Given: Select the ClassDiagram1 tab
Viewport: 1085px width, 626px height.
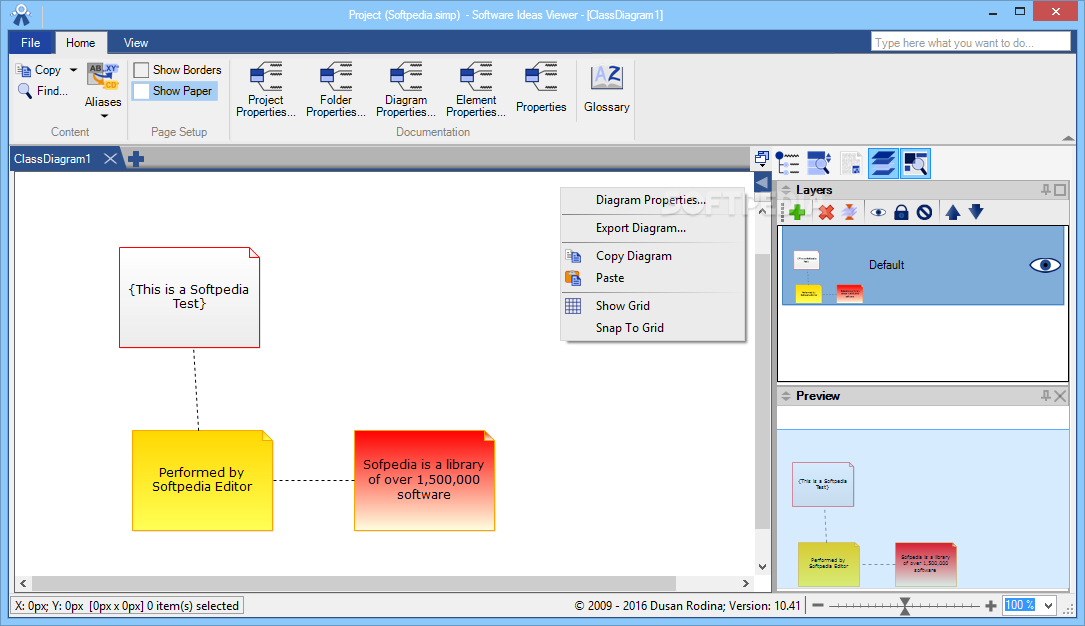Looking at the screenshot, I should 53,159.
